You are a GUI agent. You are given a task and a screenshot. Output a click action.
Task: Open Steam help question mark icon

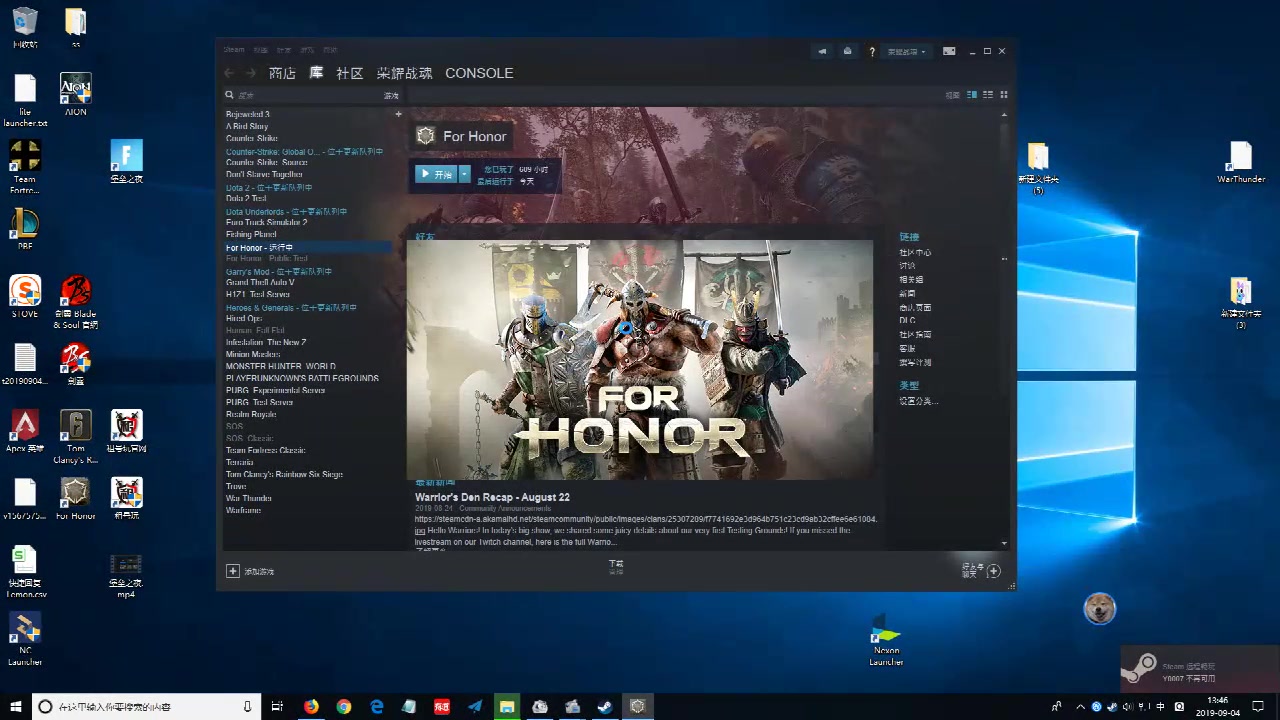pos(872,51)
